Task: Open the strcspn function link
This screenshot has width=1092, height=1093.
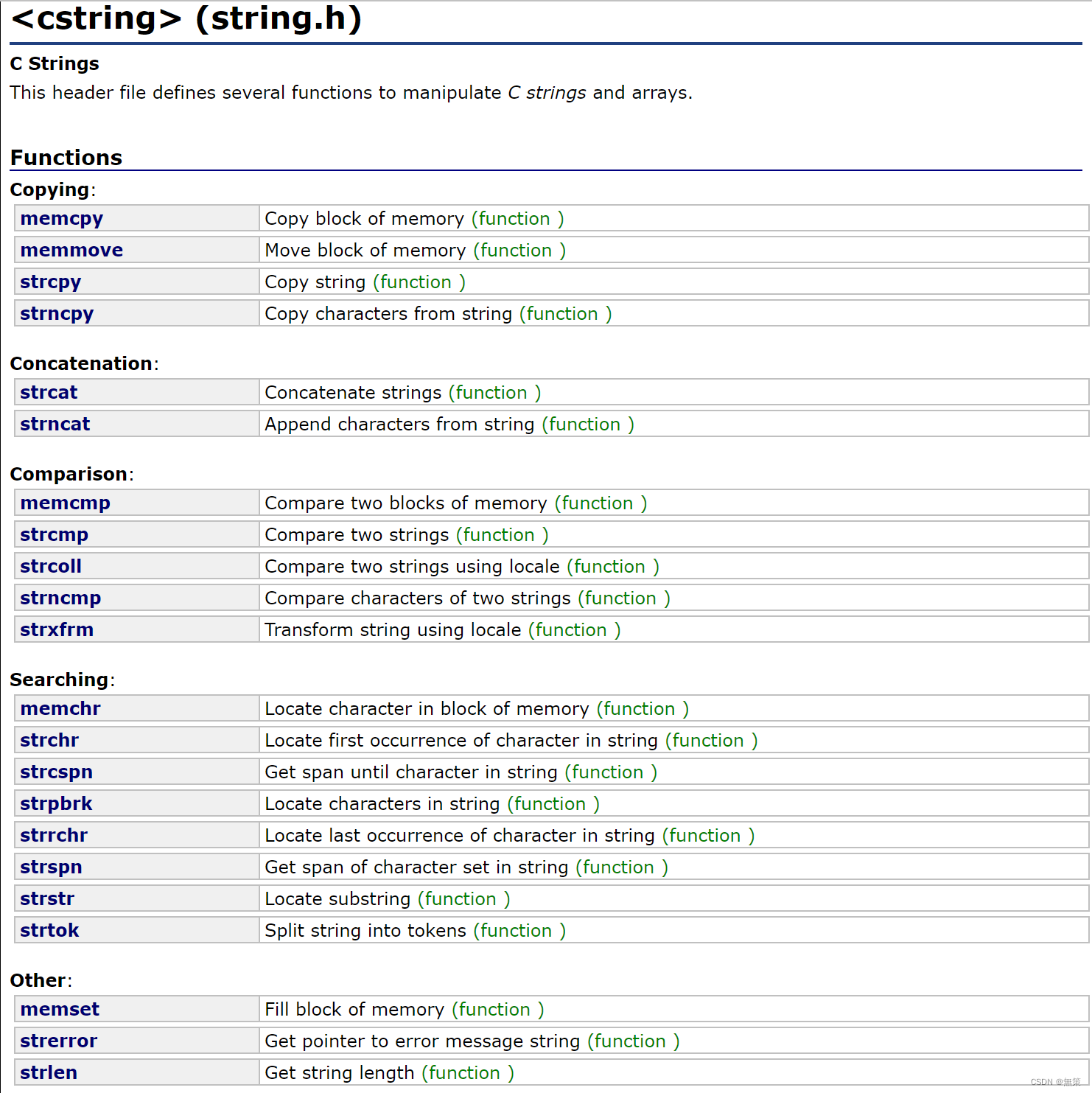Action: [57, 772]
